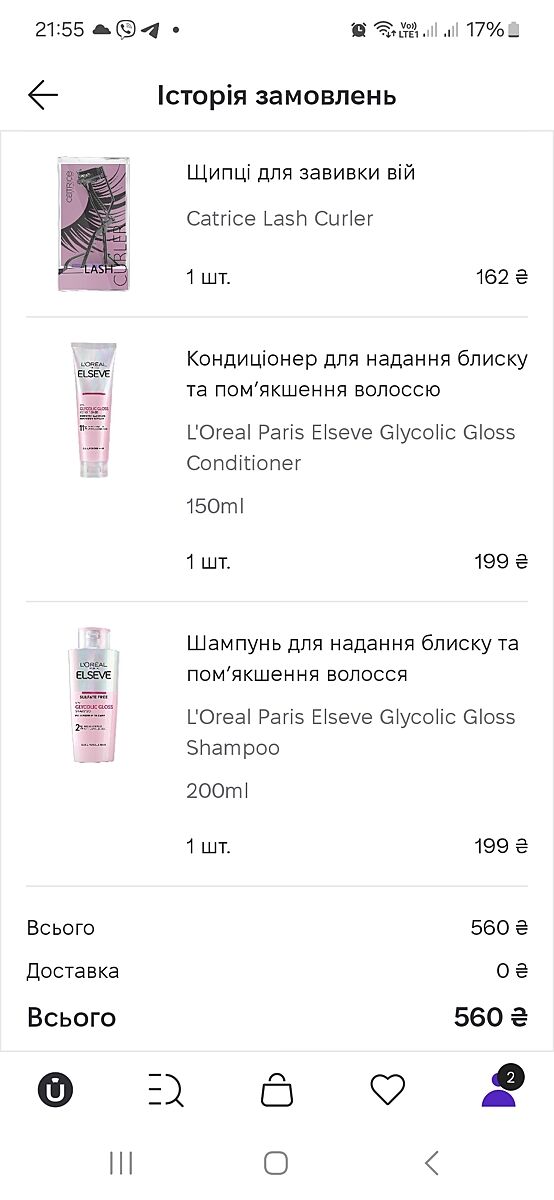Screen dimensions: 554x1200
Task: Tap the bold 560 ₴ total amount
Action: (491, 1017)
